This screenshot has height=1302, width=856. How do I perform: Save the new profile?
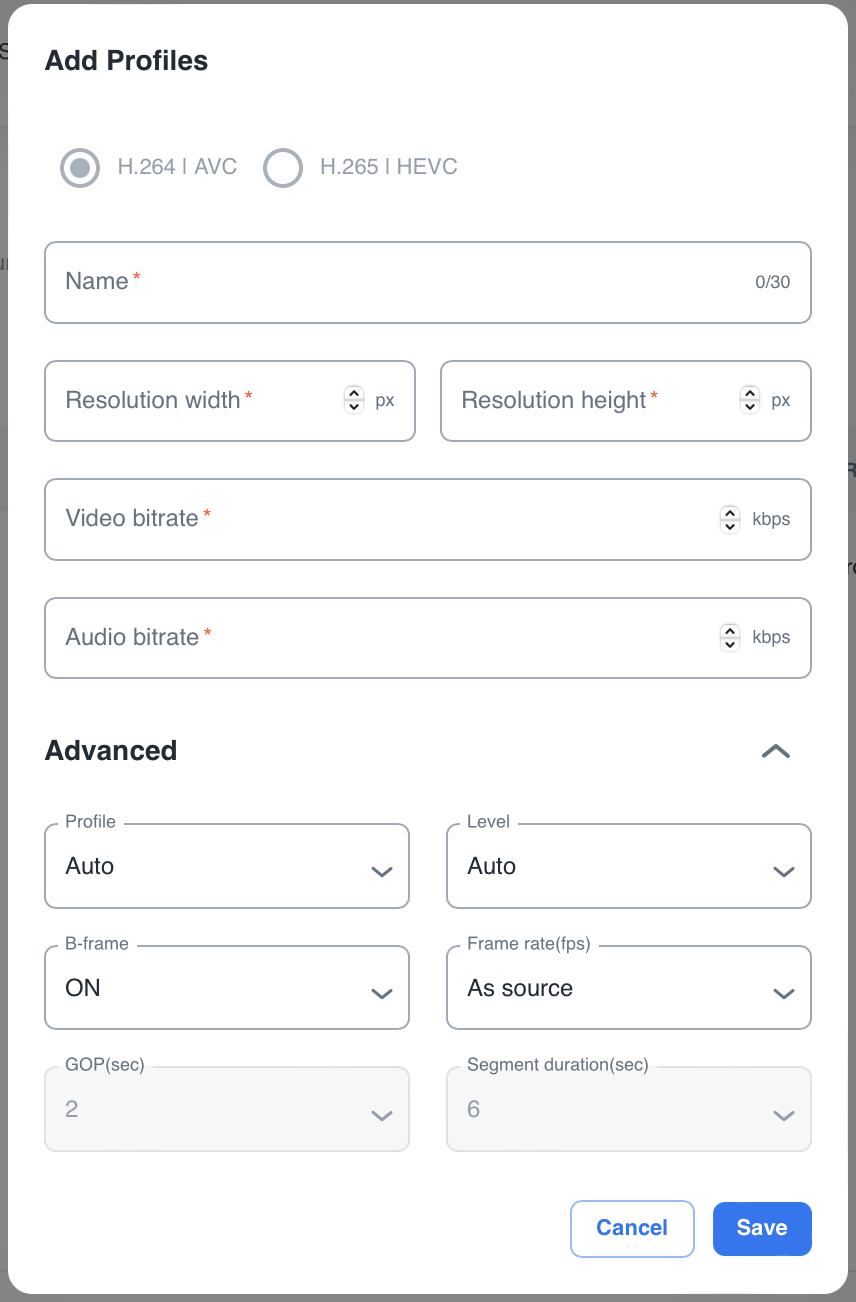[x=761, y=1228]
